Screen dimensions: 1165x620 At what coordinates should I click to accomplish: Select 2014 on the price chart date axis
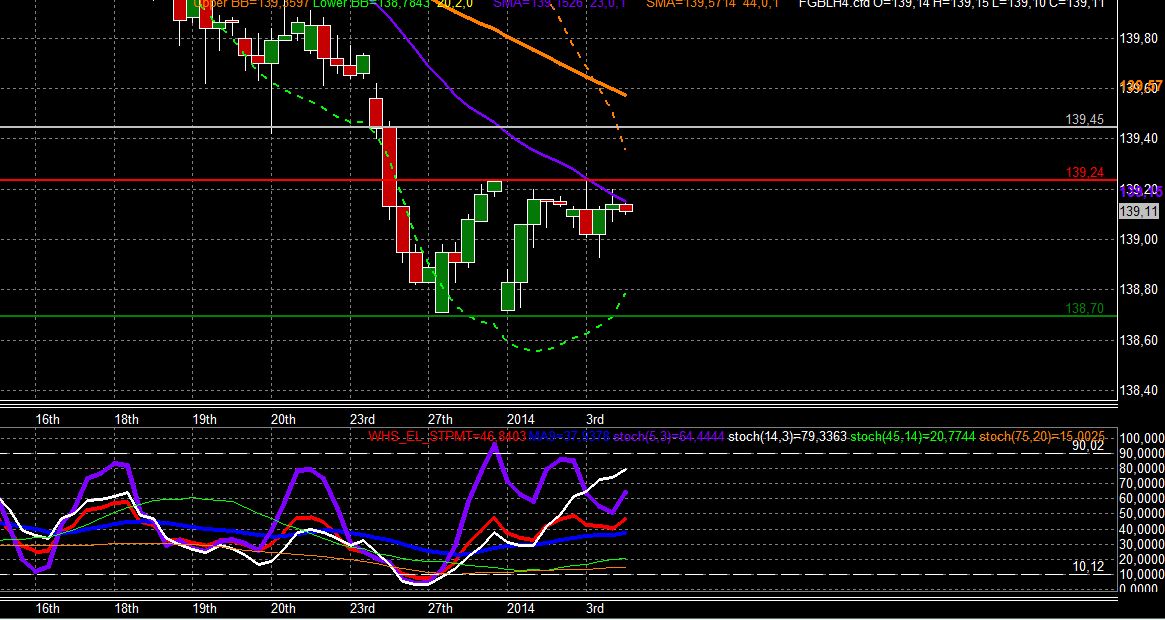pos(520,419)
